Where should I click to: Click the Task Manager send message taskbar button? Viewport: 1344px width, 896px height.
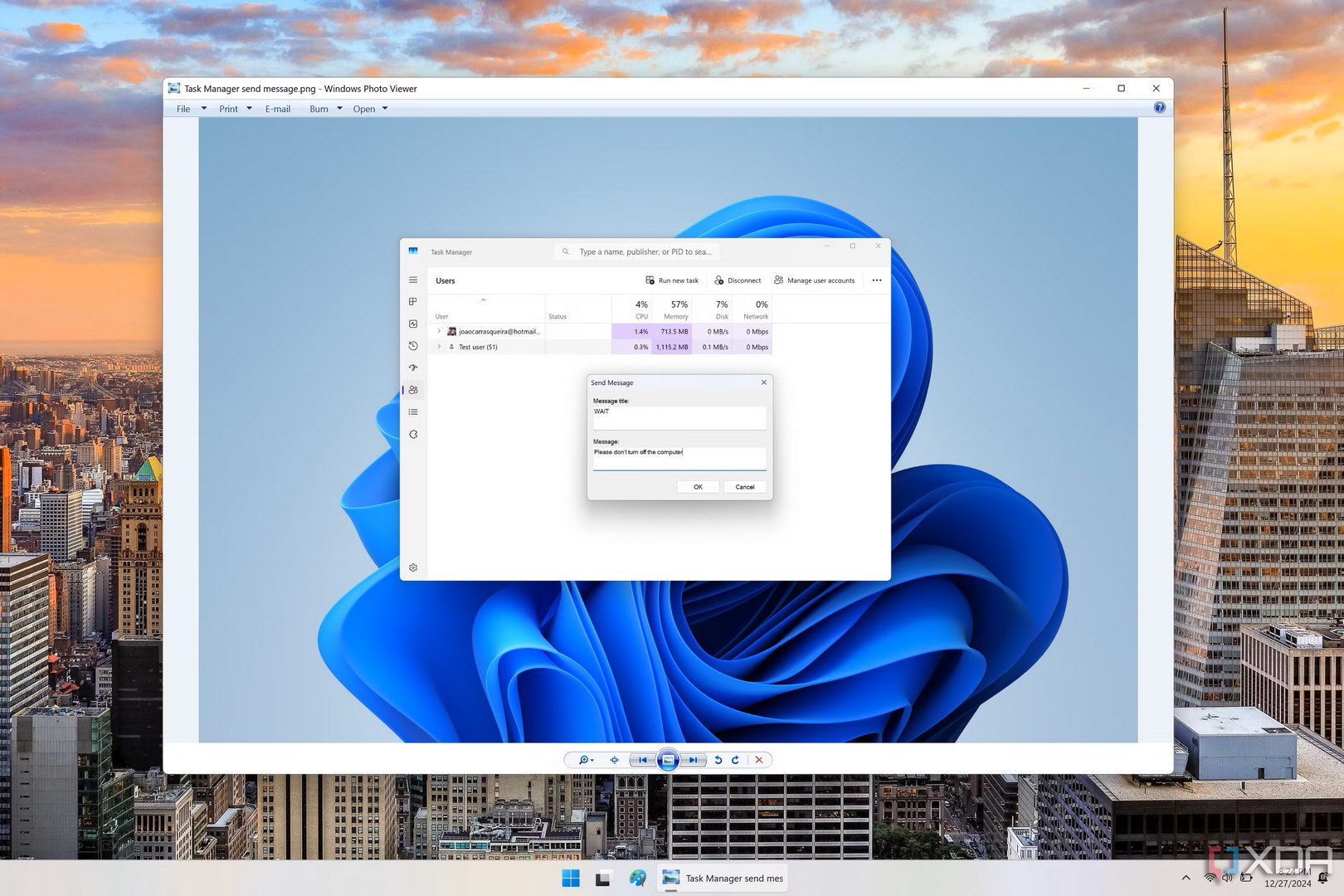click(723, 878)
